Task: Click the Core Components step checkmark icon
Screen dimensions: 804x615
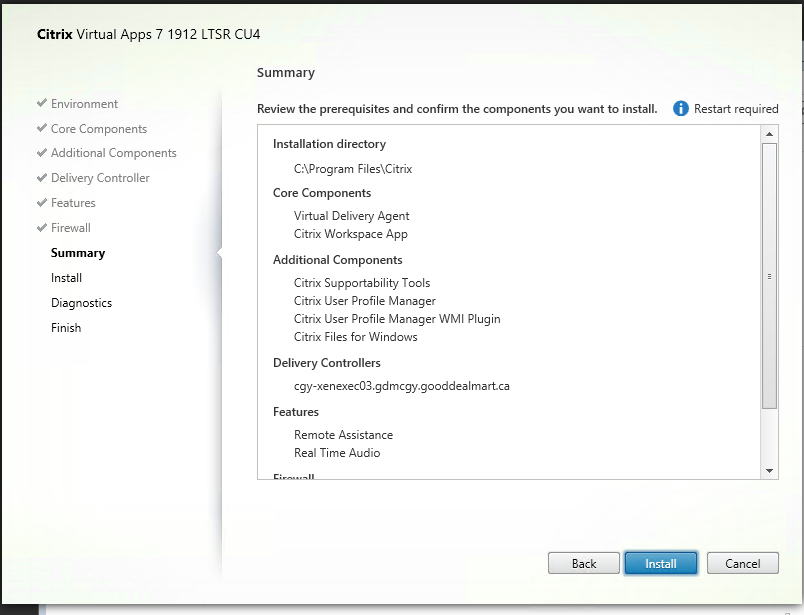Action: (42, 128)
